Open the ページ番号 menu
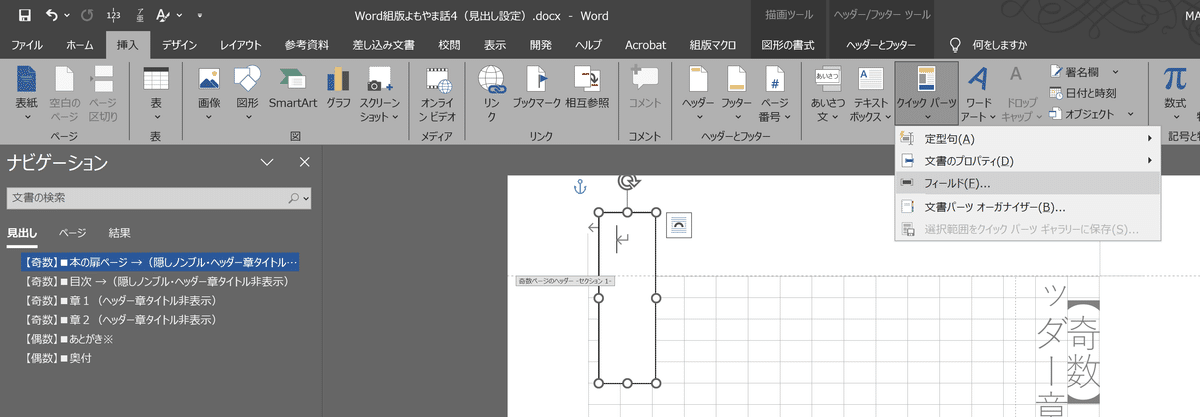The width and height of the screenshot is (1200, 417). click(775, 96)
